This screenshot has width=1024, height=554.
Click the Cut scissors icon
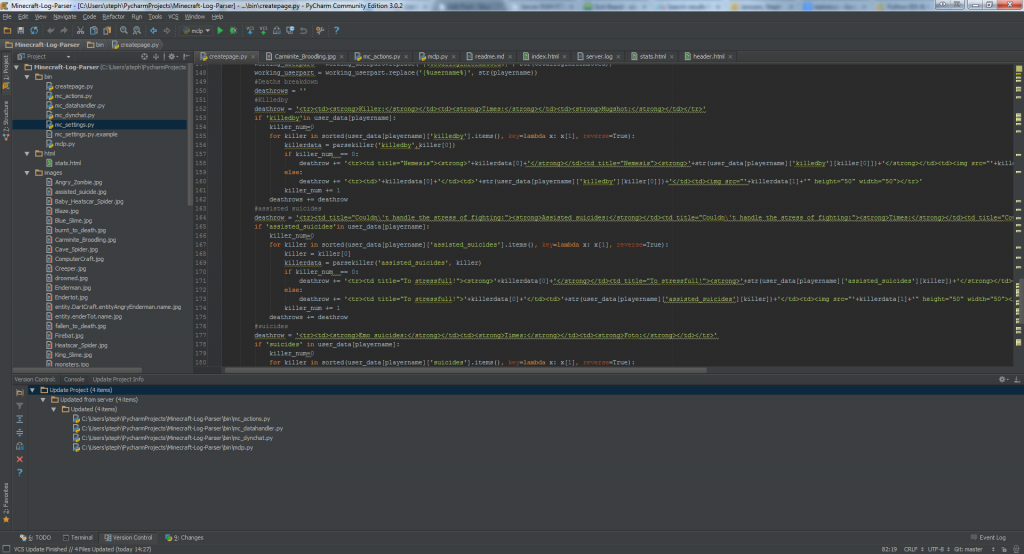[80, 30]
